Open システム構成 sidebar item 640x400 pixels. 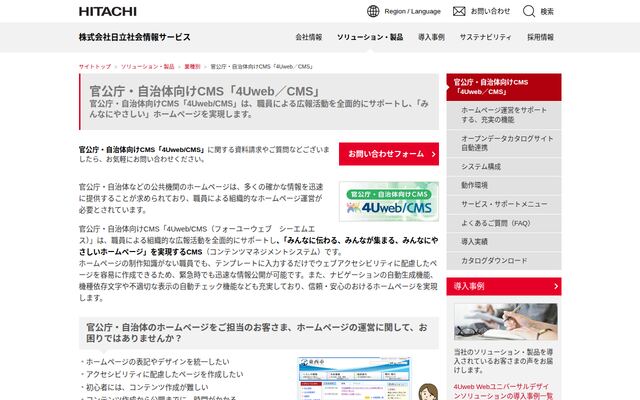coord(504,167)
